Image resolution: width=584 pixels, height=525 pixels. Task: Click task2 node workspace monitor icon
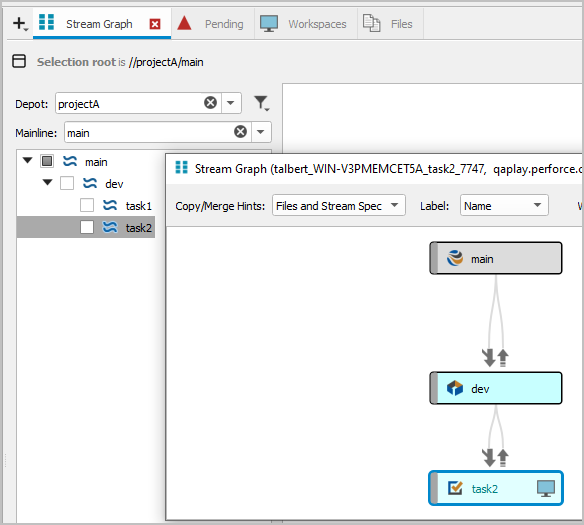click(x=546, y=488)
